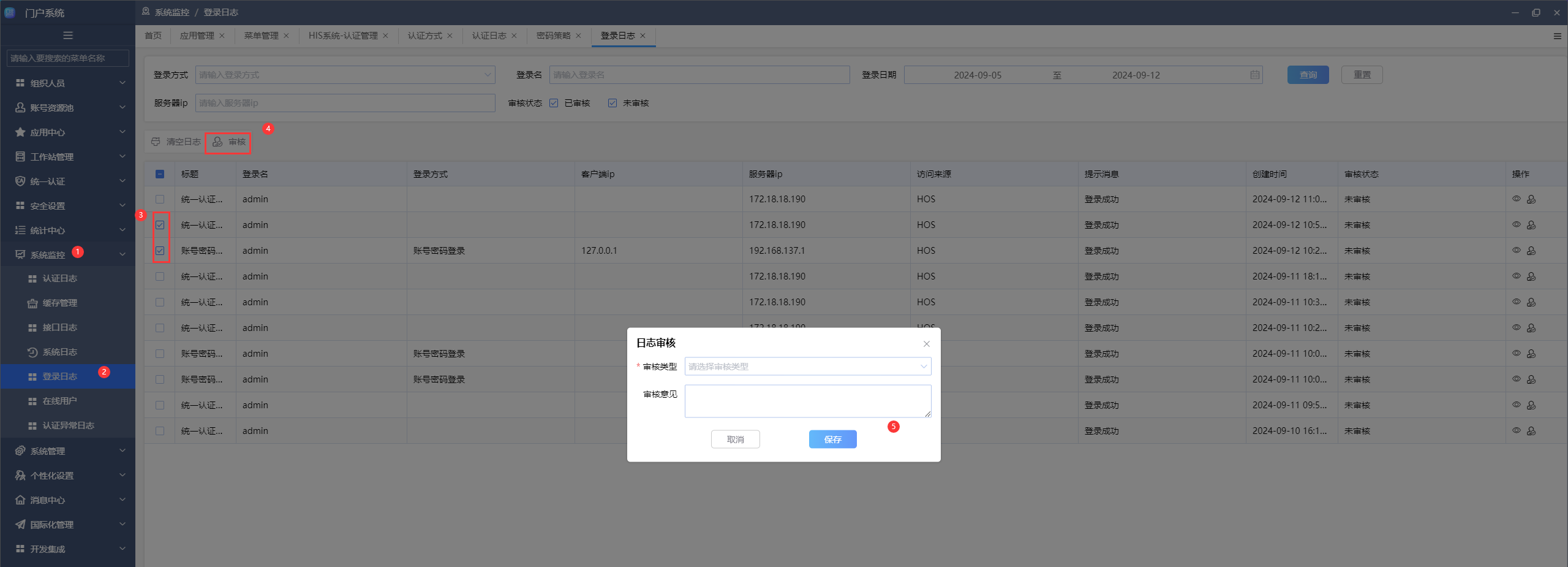Check the first row 11:0 checkbox

(x=160, y=199)
